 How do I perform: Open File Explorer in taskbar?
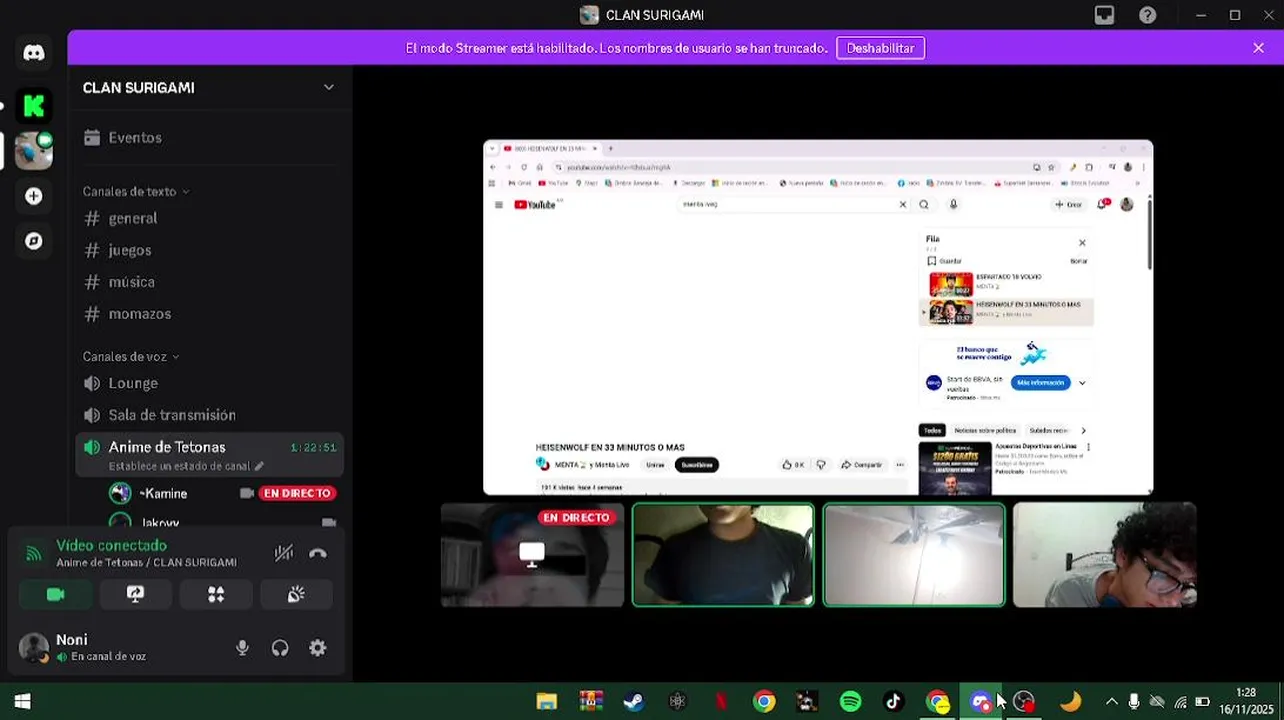546,702
